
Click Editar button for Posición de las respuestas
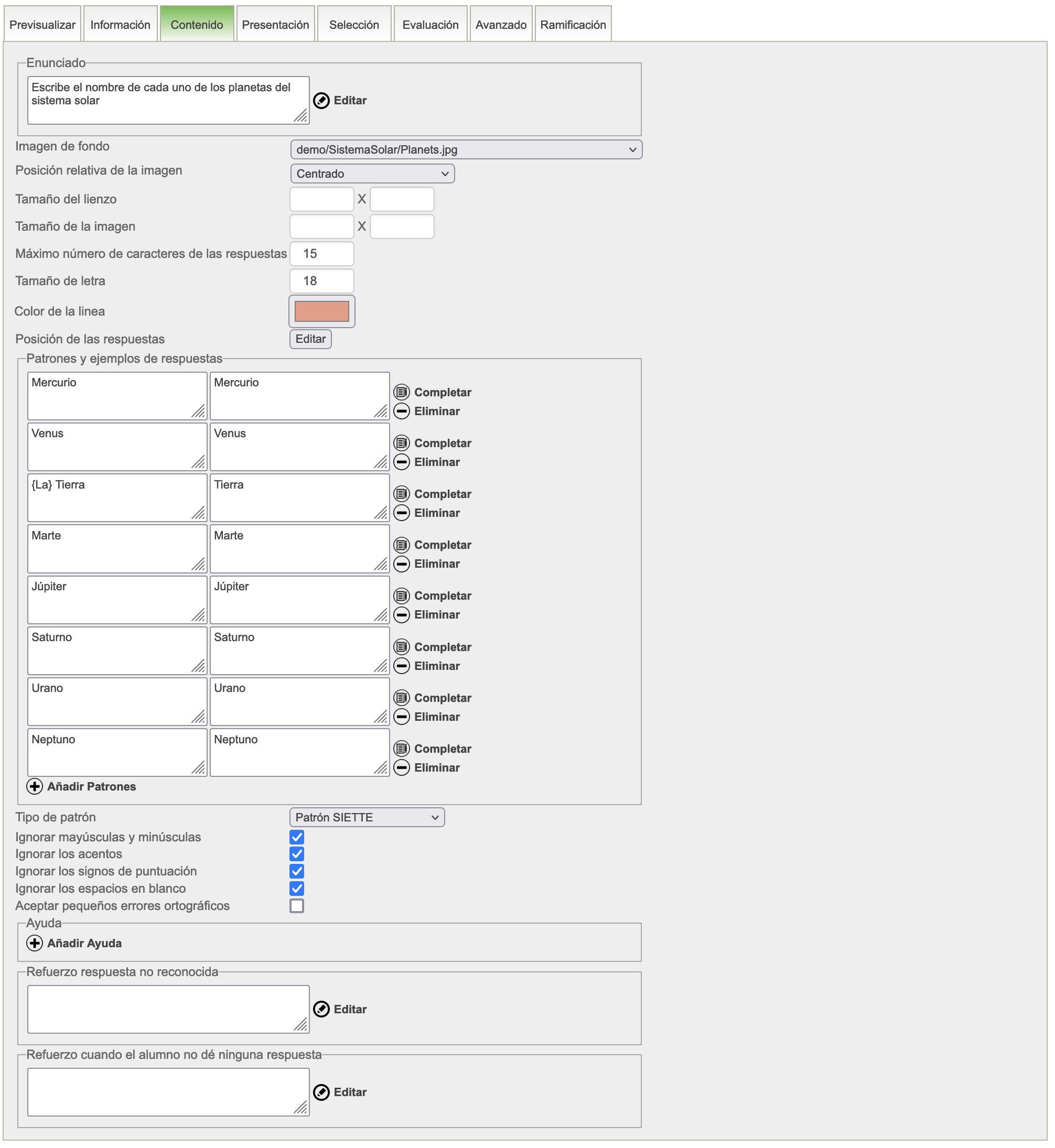(310, 339)
